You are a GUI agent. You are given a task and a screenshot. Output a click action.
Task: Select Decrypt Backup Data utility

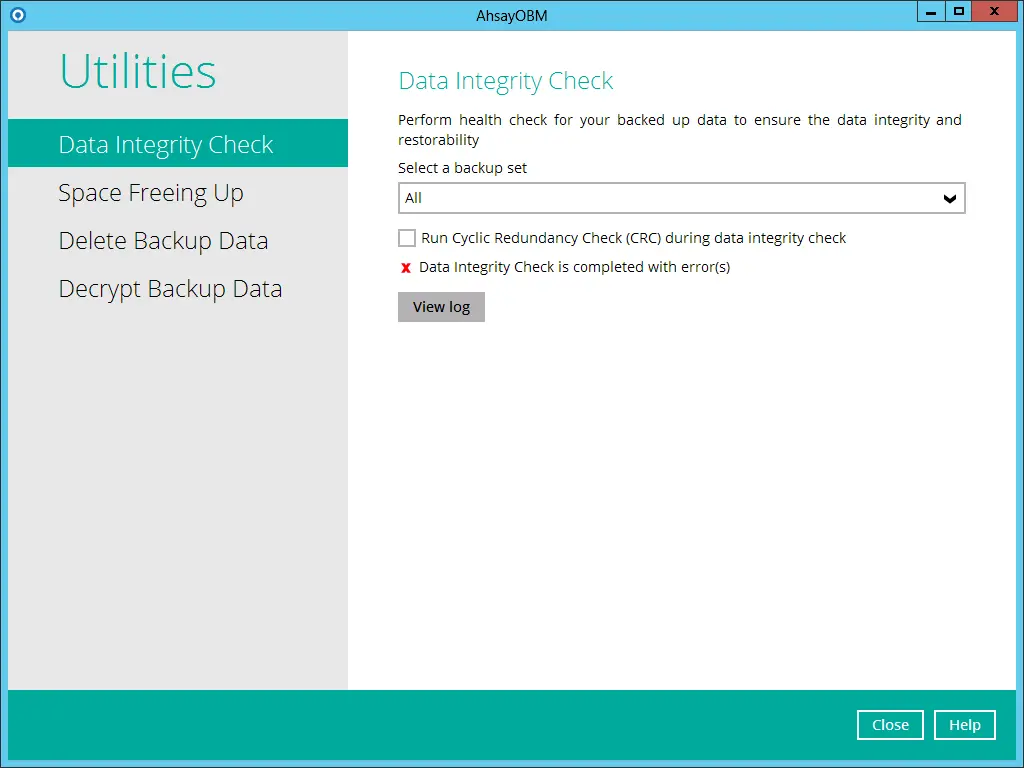tap(170, 289)
